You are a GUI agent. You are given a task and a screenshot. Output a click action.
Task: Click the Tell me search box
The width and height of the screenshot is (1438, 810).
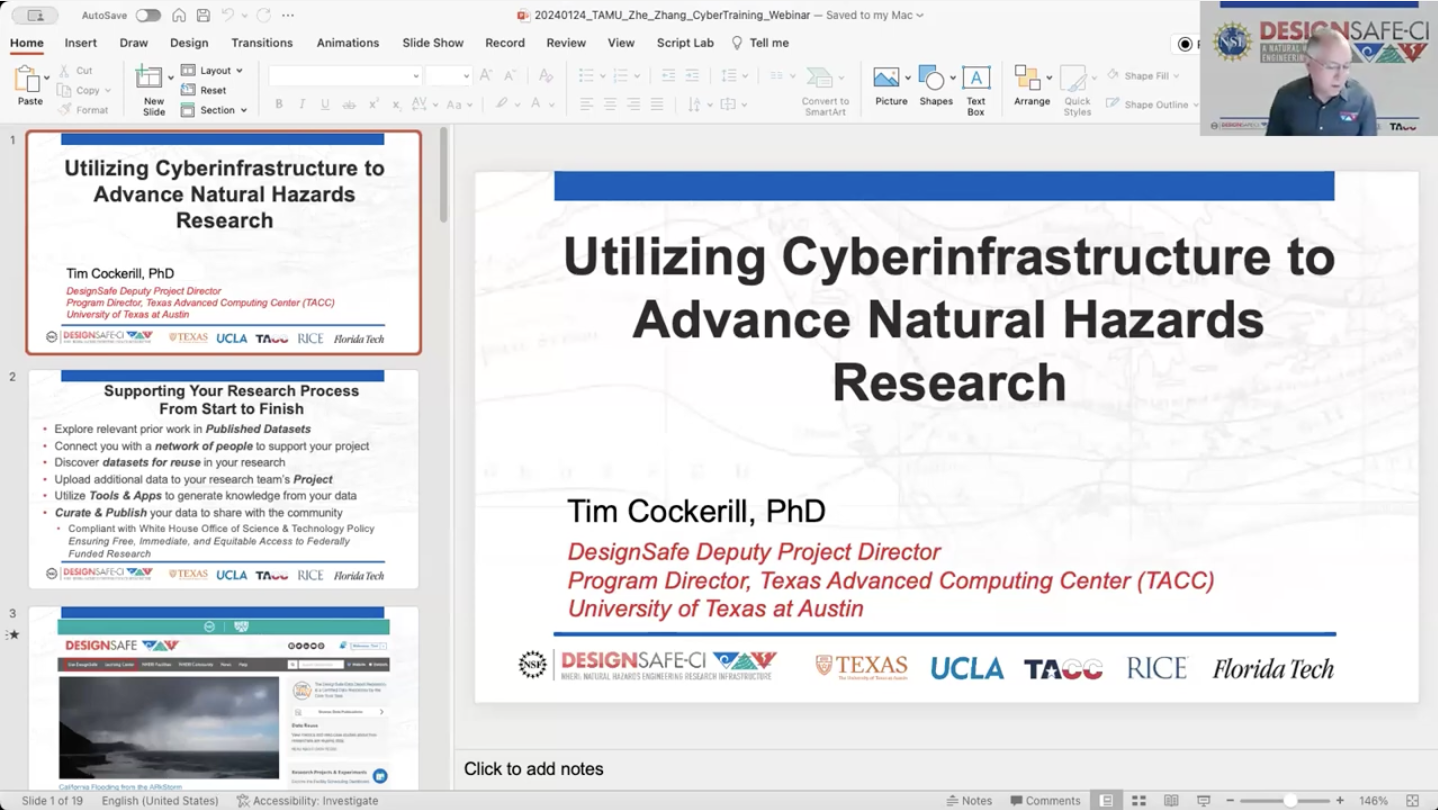pos(760,43)
